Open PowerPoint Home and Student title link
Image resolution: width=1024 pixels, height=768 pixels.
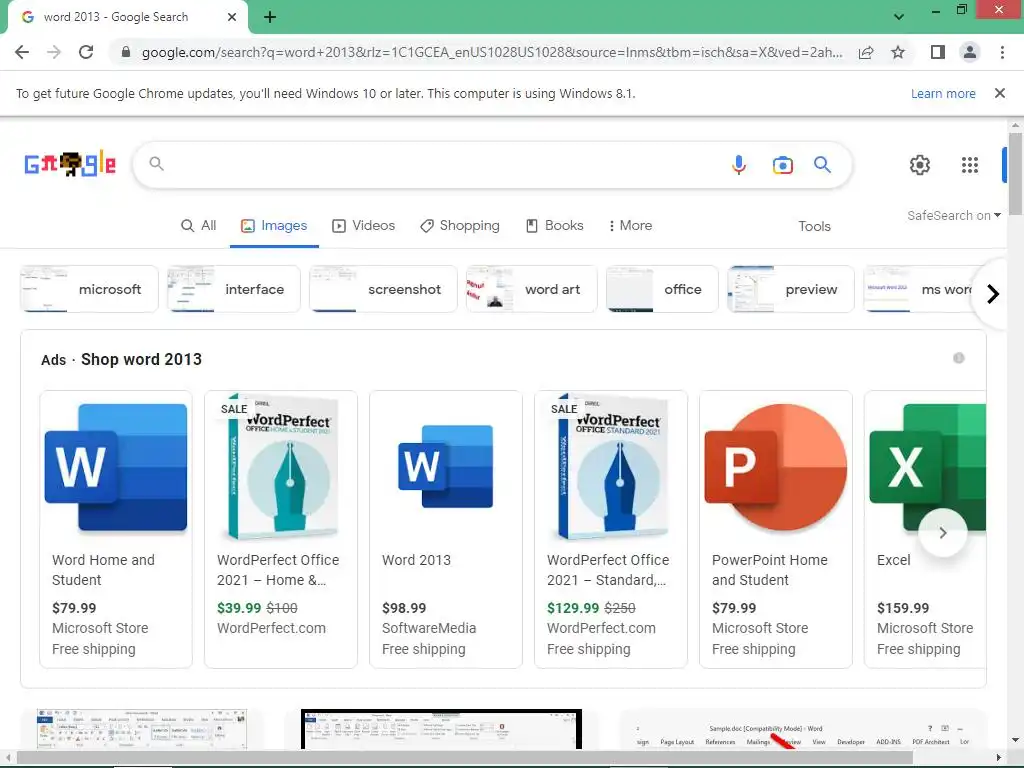click(x=769, y=570)
